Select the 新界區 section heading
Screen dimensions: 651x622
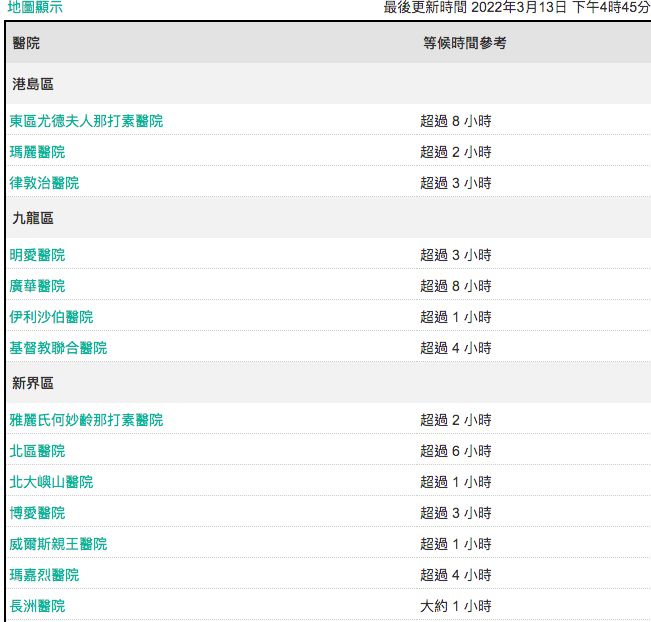(33, 383)
